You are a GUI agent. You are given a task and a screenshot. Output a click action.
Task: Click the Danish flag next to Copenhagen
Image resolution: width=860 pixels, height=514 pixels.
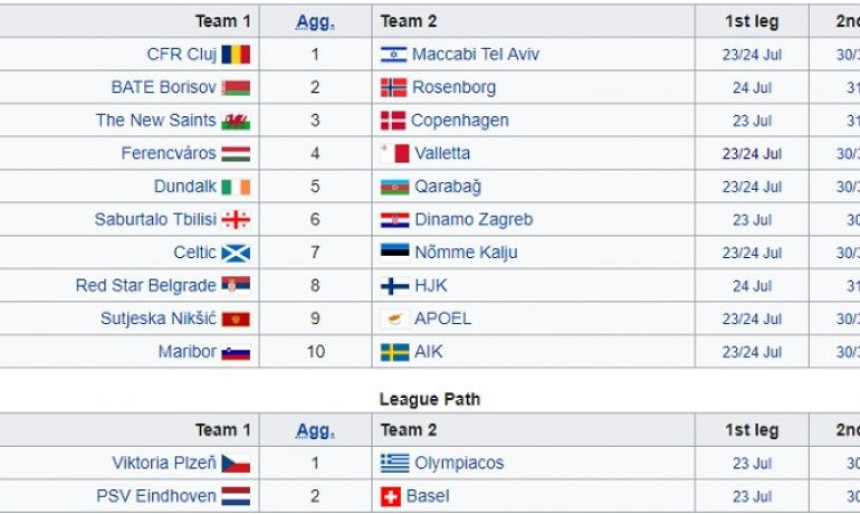[x=393, y=121]
